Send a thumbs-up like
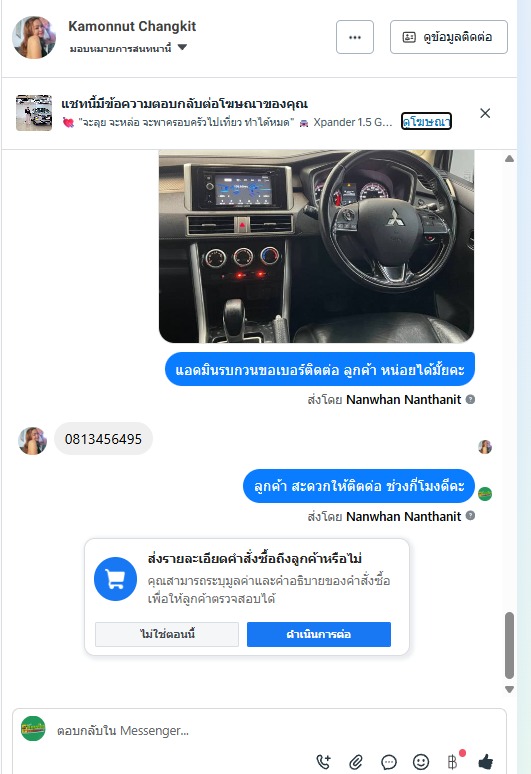 click(x=486, y=761)
